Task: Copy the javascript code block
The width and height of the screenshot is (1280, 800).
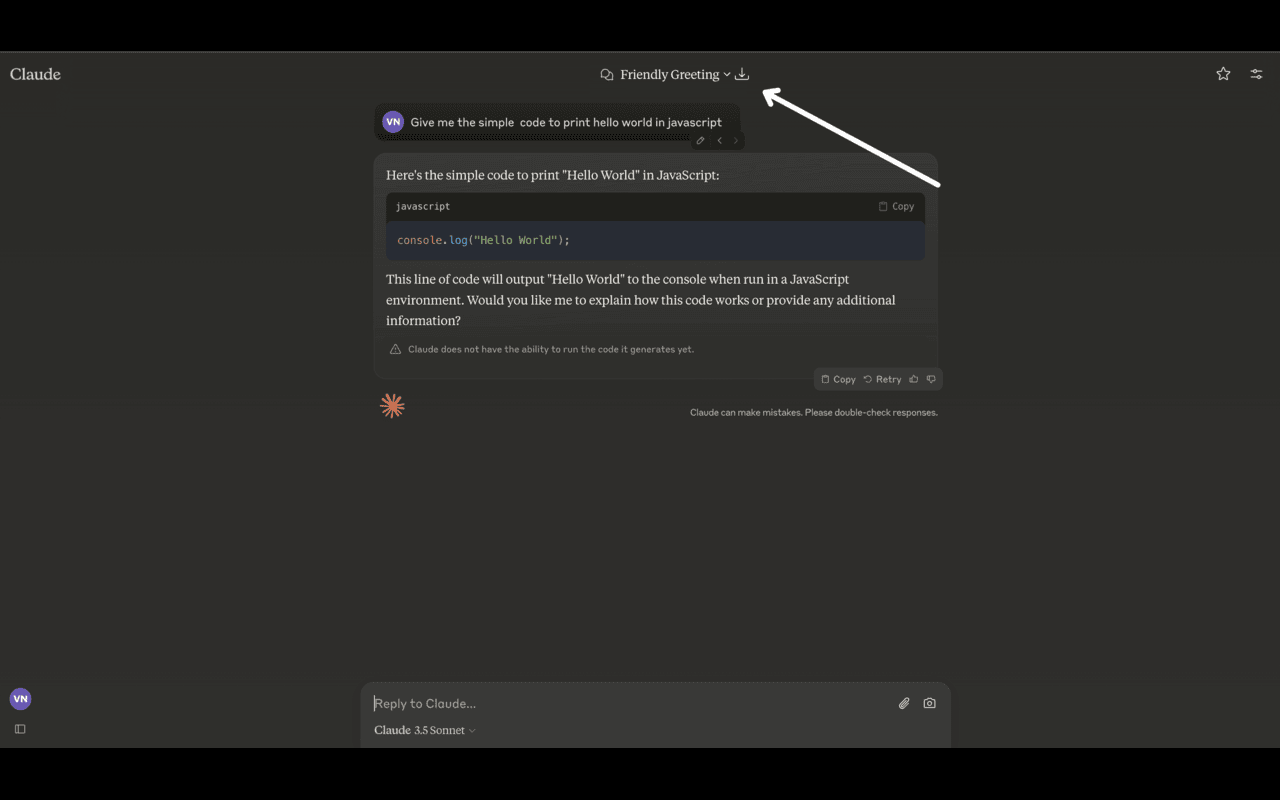Action: (x=896, y=206)
